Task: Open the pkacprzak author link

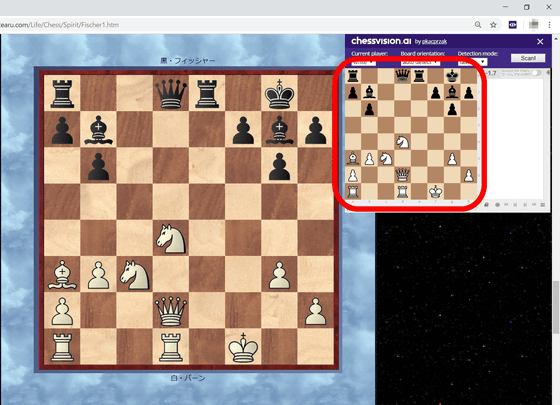Action: [x=434, y=42]
